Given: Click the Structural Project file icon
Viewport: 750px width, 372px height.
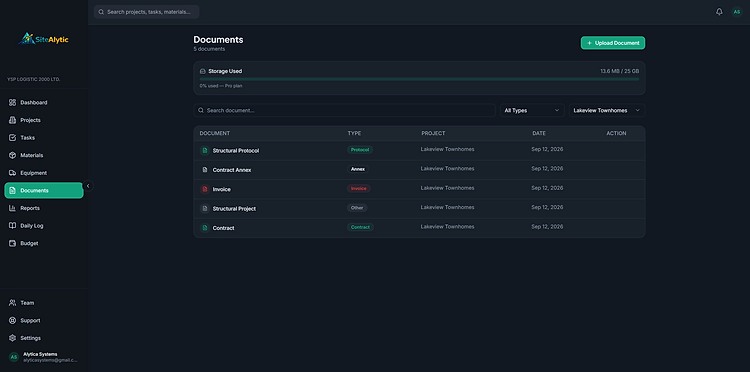Looking at the screenshot, I should pyautogui.click(x=205, y=208).
